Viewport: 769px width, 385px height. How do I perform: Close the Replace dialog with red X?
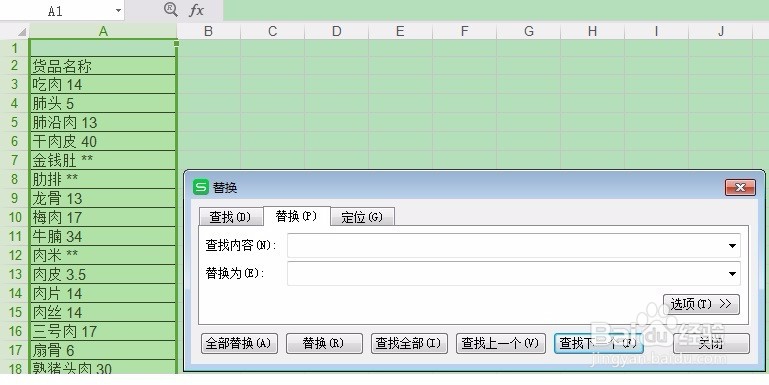740,187
